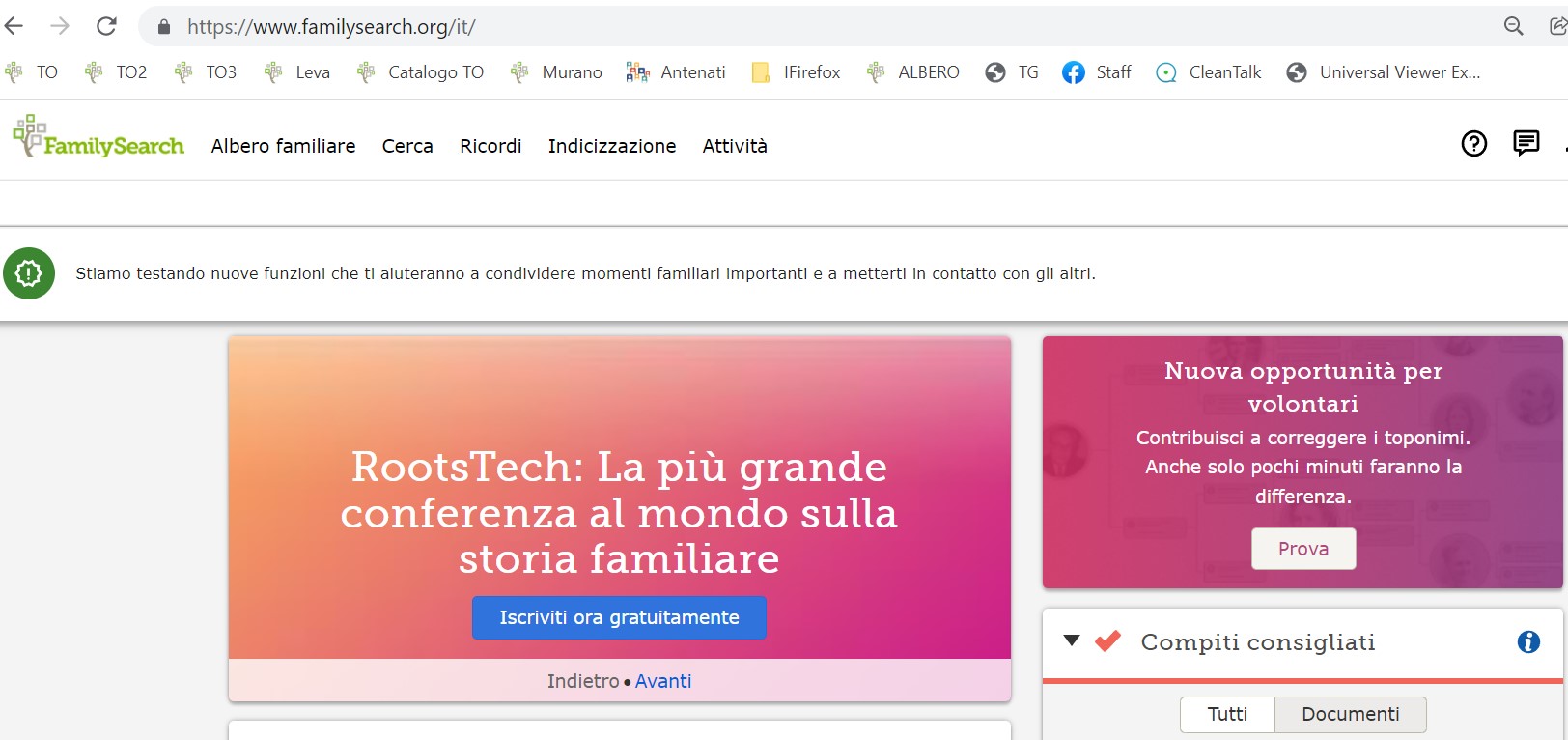
Task: Open the Ricordi menu
Action: (x=490, y=146)
